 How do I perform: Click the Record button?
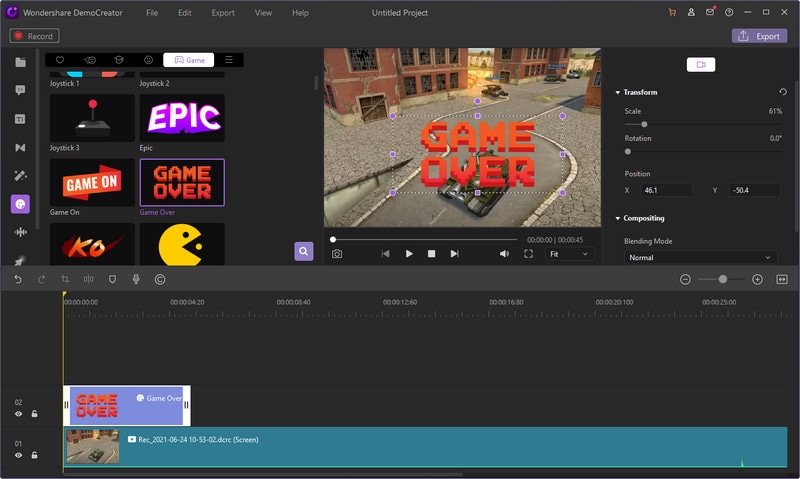(34, 36)
